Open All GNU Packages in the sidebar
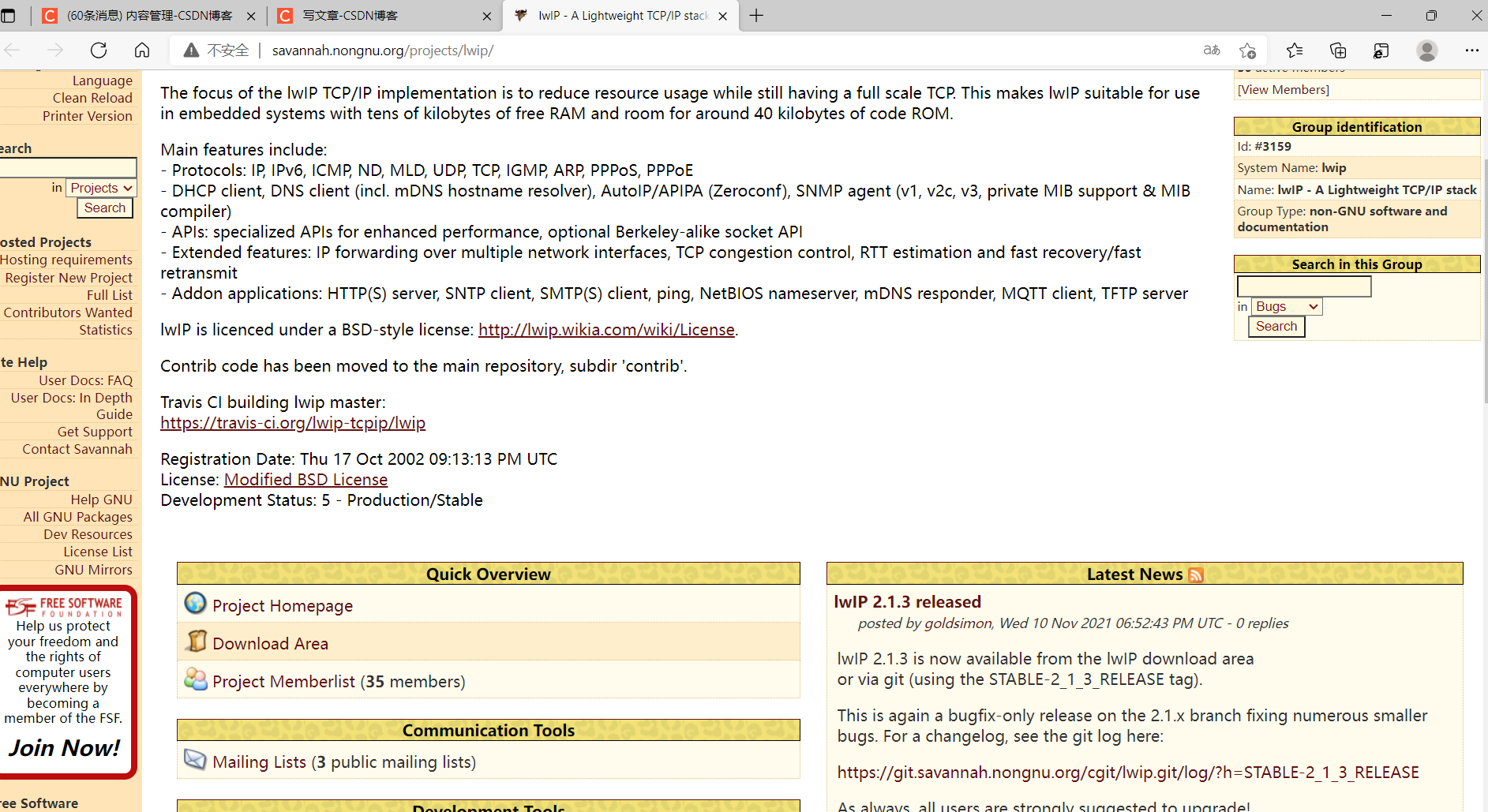The width and height of the screenshot is (1488, 812). pyautogui.click(x=78, y=517)
